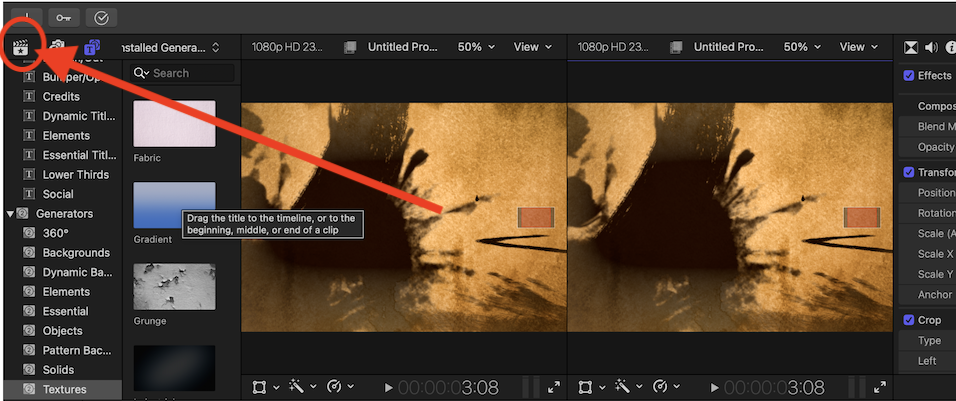Select the Solids generators category
The height and width of the screenshot is (401, 956).
63,369
